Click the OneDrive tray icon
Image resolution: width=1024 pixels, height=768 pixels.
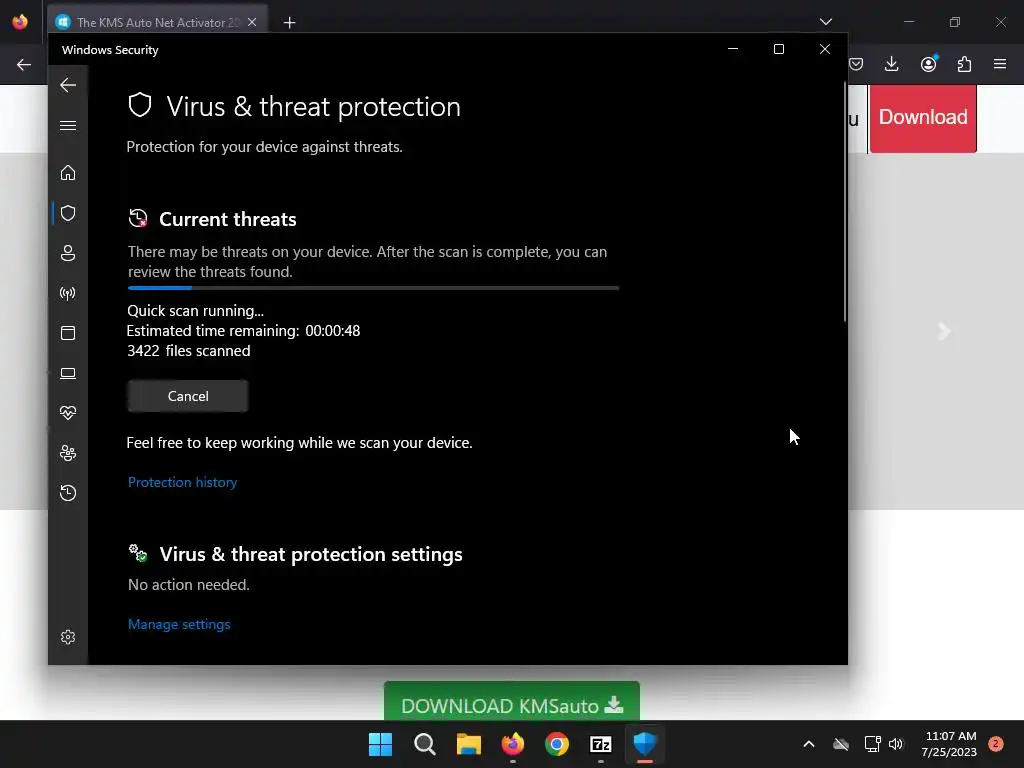tap(841, 744)
